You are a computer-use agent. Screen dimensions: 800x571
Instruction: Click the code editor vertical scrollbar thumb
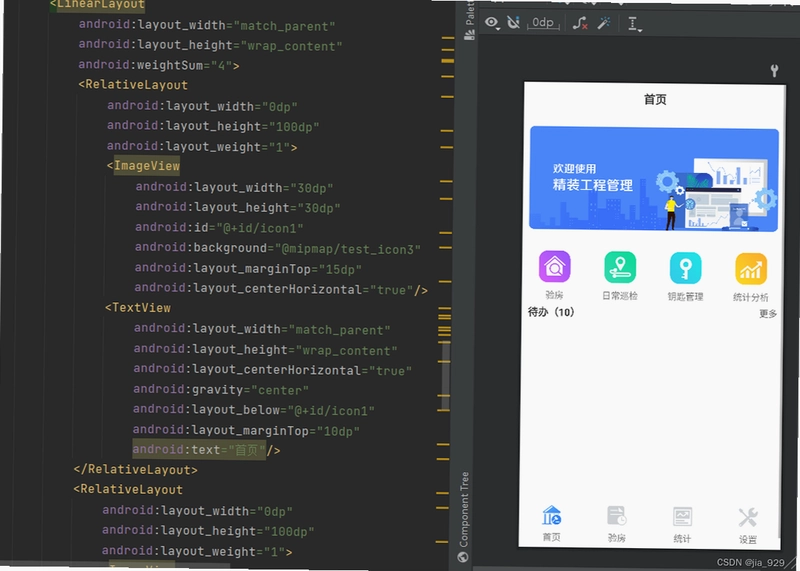click(x=445, y=376)
